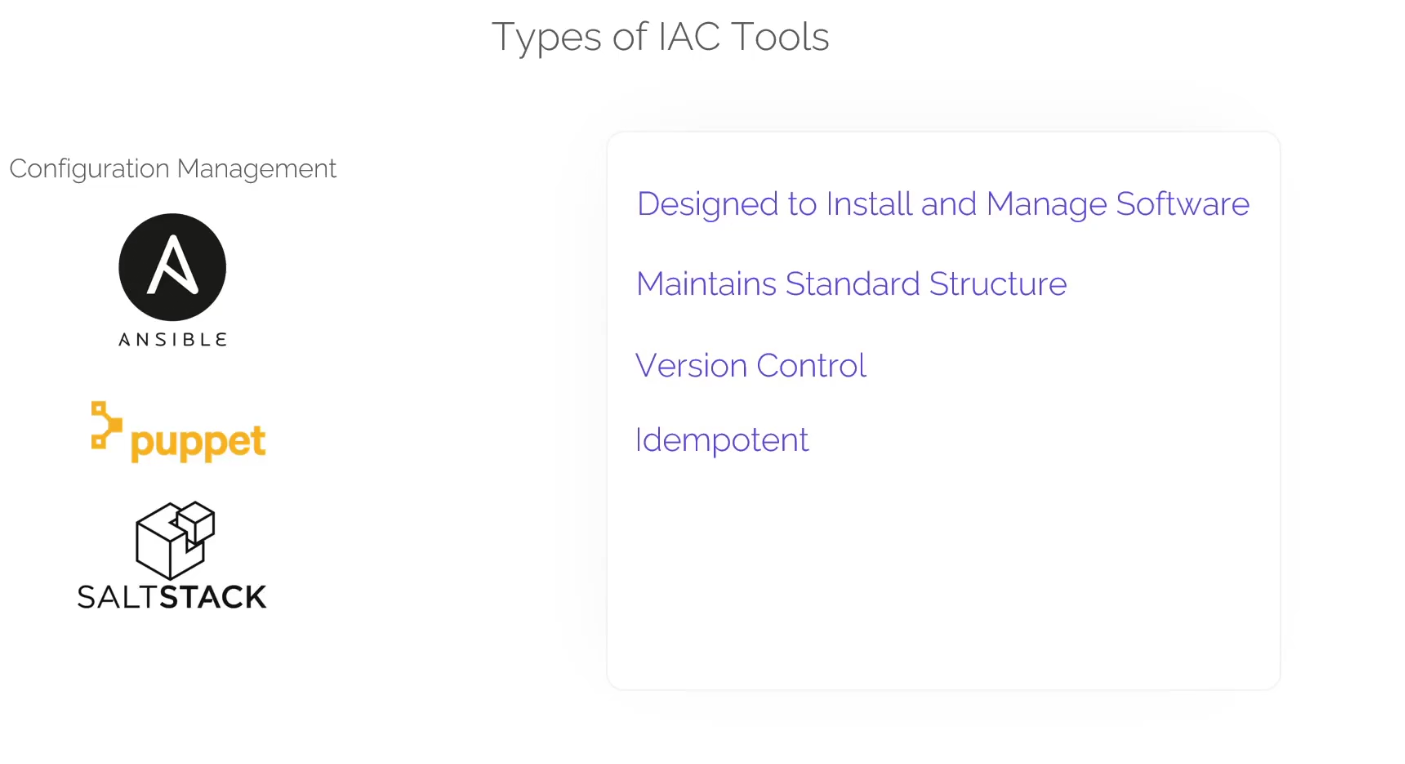Click the yellow 'puppet' wordmark text
Screen dimensions: 1405x764
pyautogui.click(x=198, y=442)
